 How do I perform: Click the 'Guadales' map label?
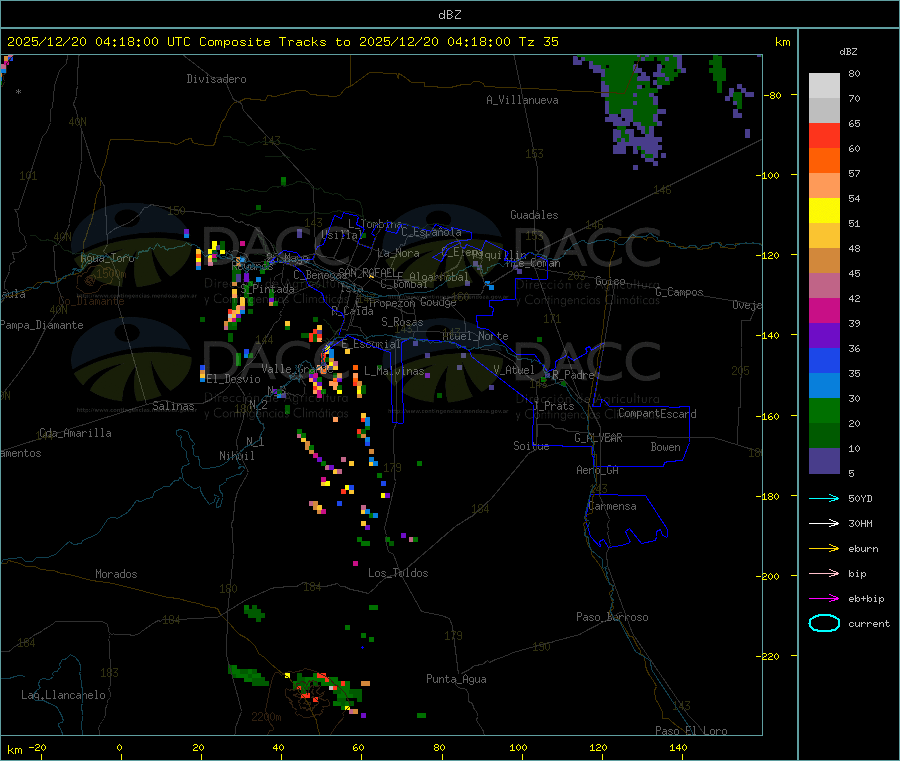(534, 215)
